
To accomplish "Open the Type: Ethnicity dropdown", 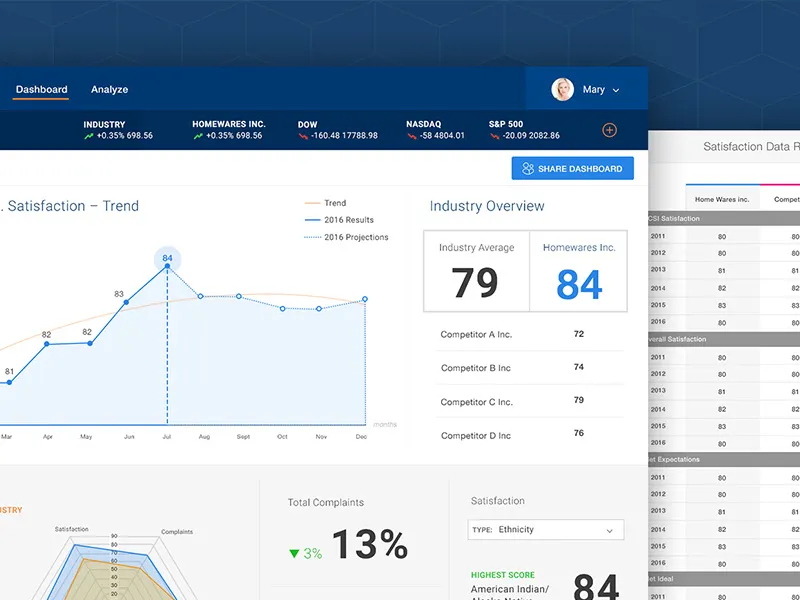I will pyautogui.click(x=545, y=530).
